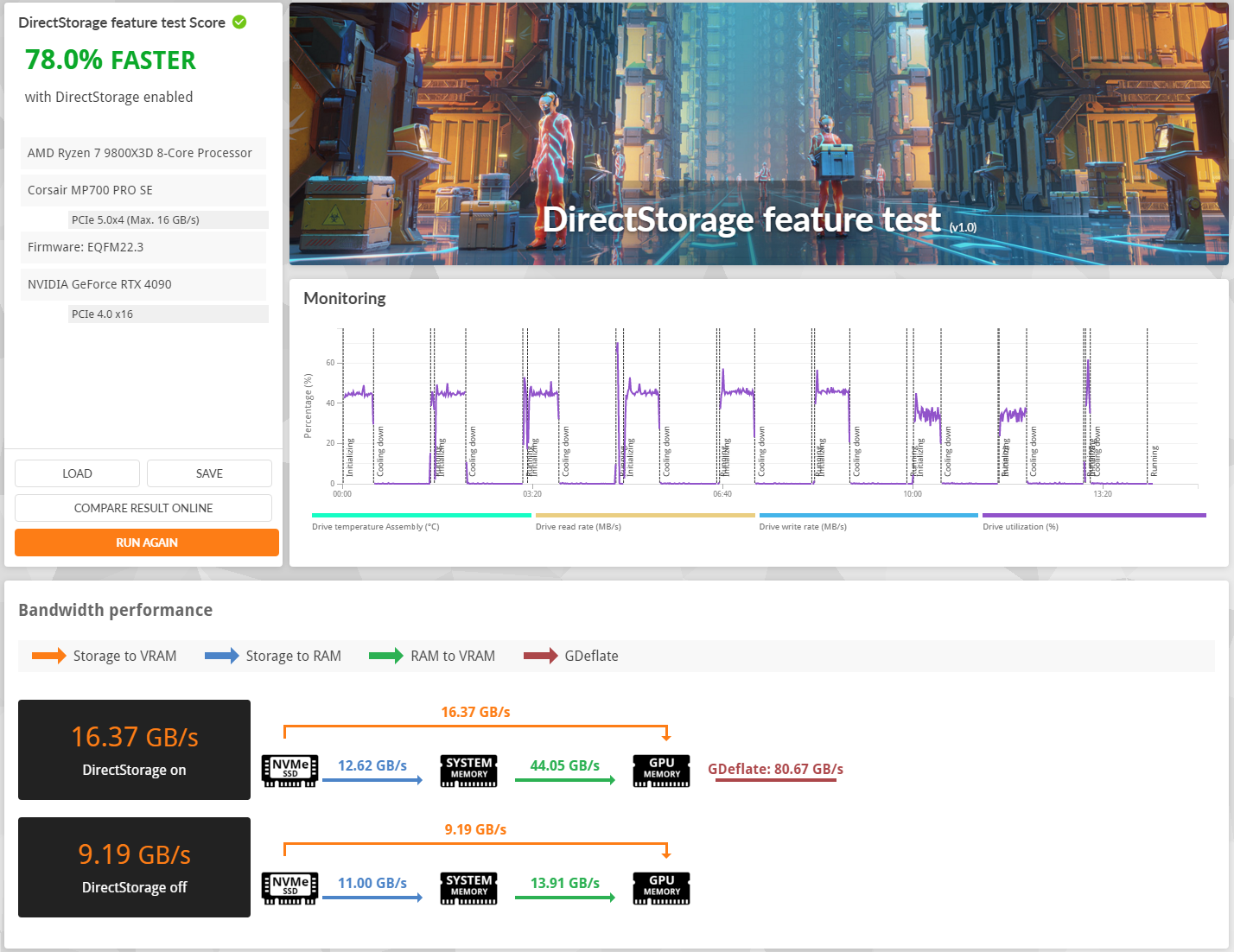Viewport: 1234px width, 952px height.
Task: Toggle the Drive temperature Assembly chart series
Action: pos(421,521)
